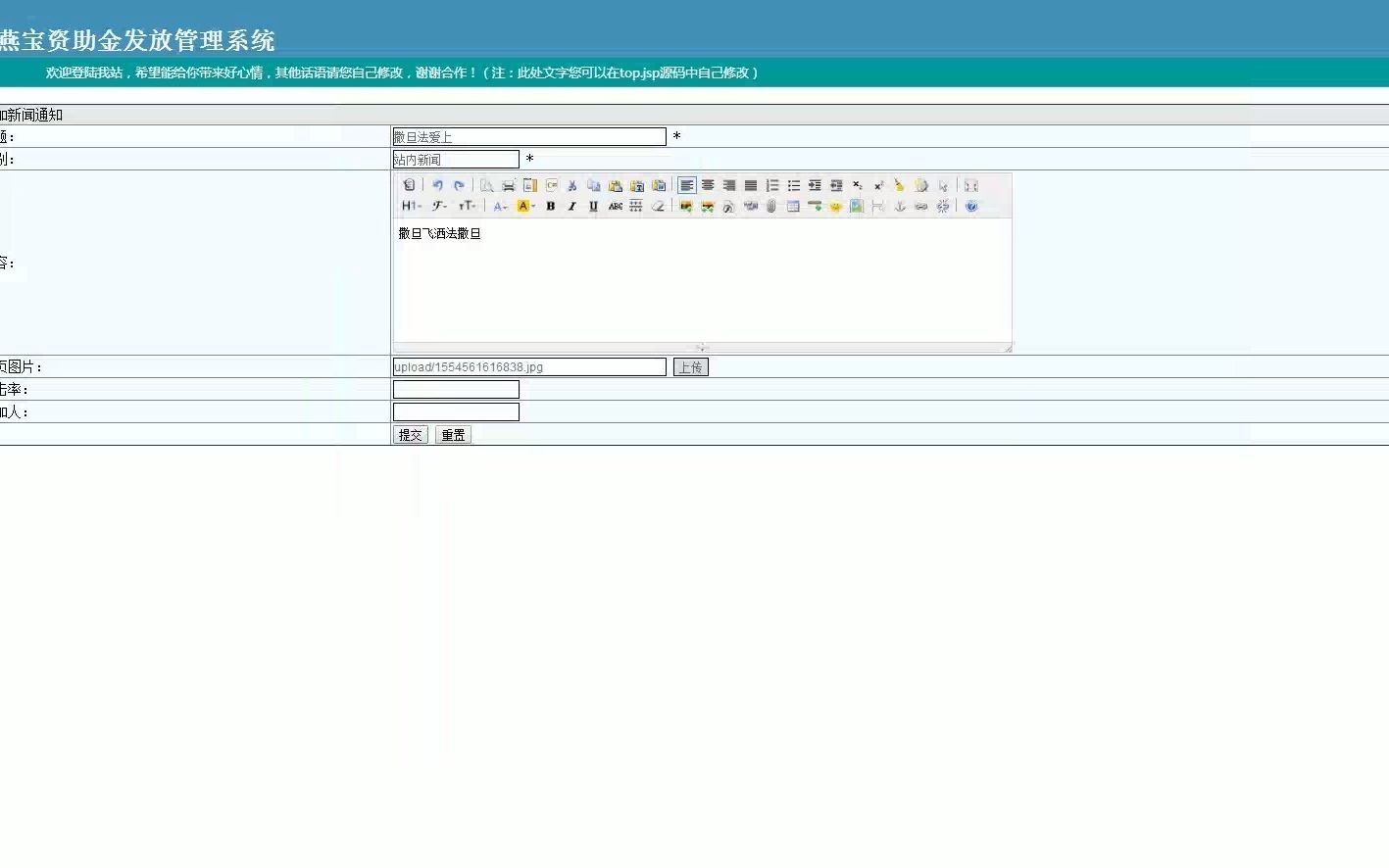The height and width of the screenshot is (868, 1389).
Task: Click inside the editor content area text
Action: point(439,233)
